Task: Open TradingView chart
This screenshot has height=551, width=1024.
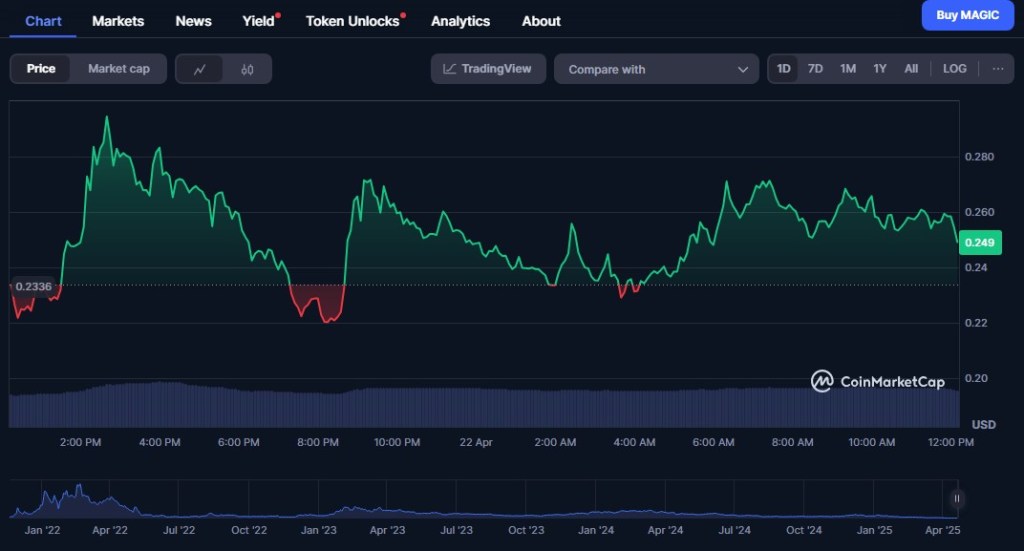Action: [488, 69]
